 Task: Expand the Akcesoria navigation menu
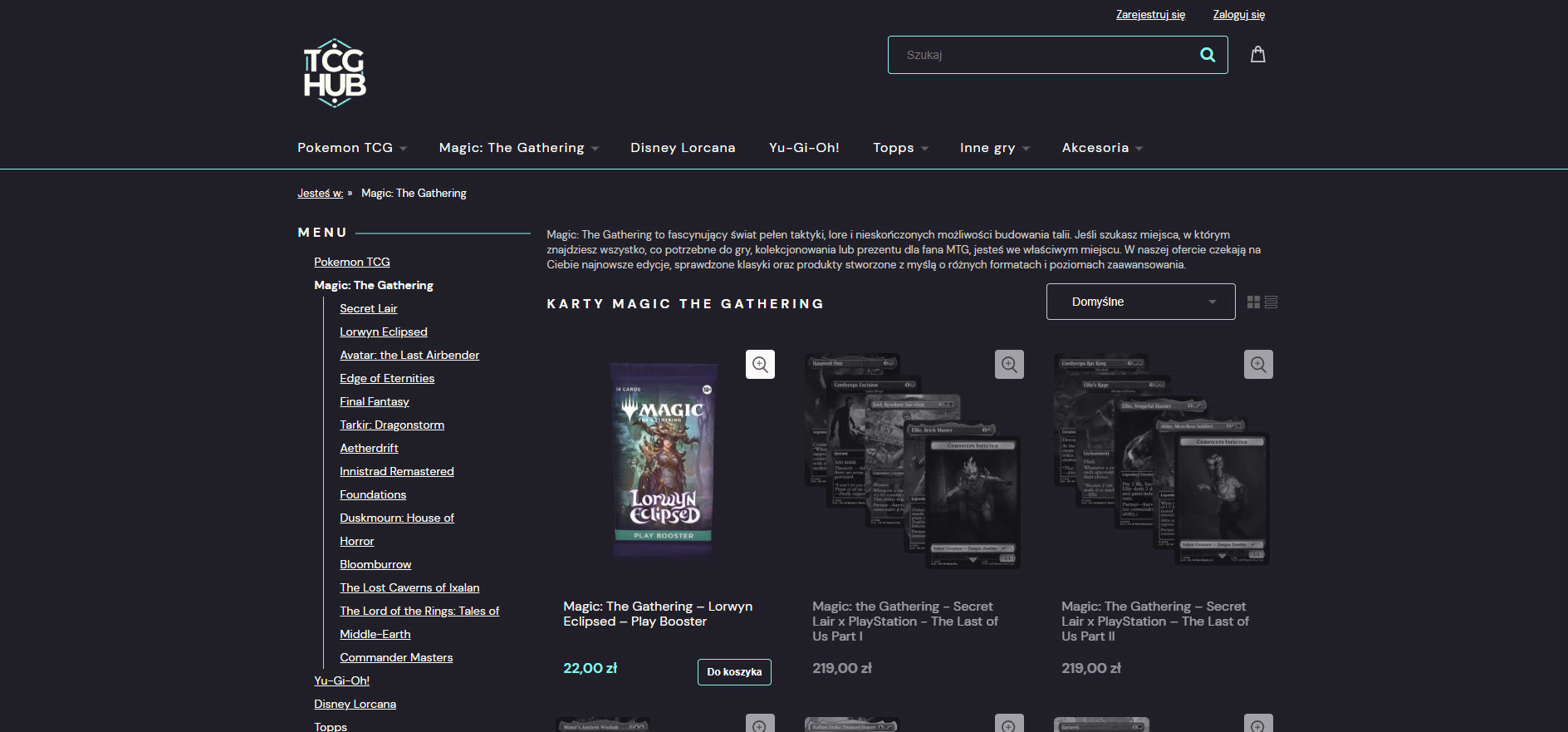point(1102,148)
